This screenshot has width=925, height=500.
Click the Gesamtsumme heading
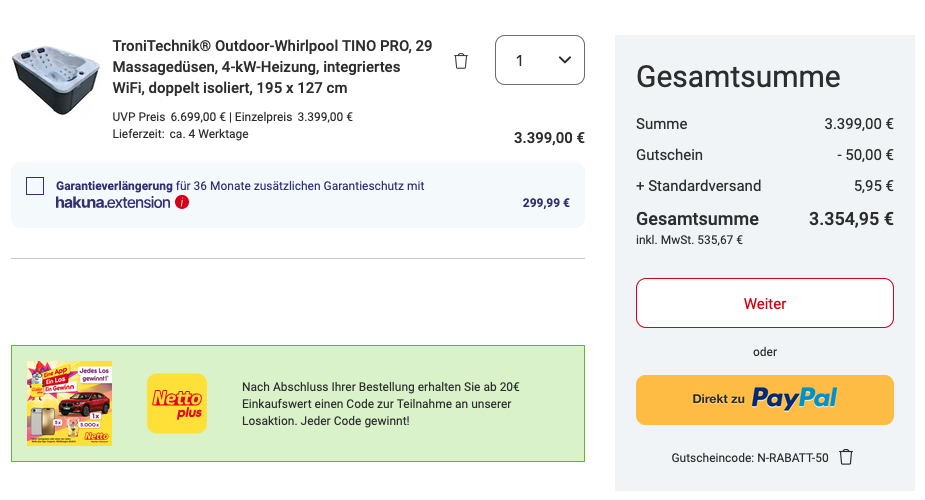click(x=738, y=77)
